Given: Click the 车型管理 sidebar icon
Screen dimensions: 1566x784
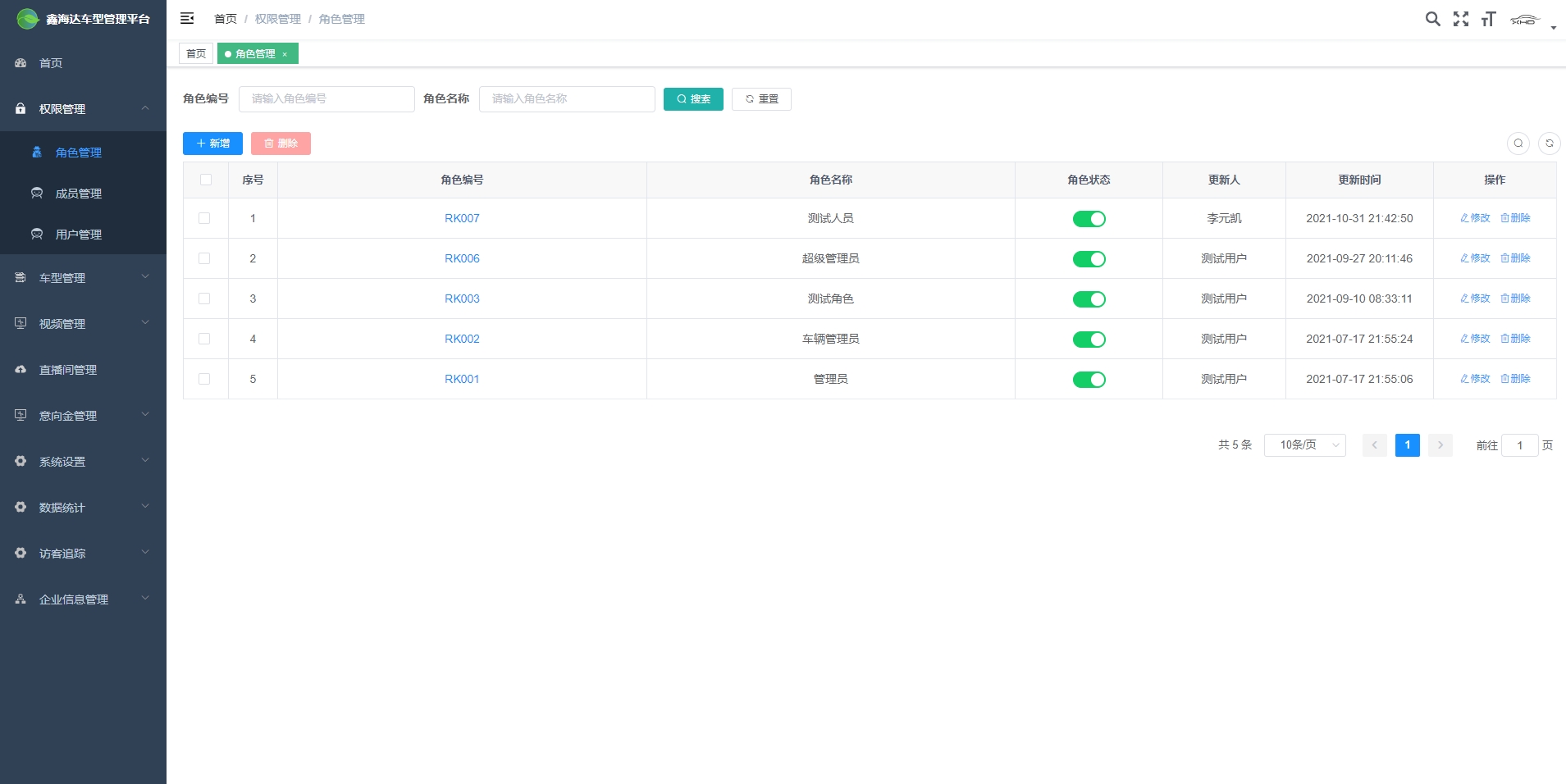Looking at the screenshot, I should pos(21,278).
